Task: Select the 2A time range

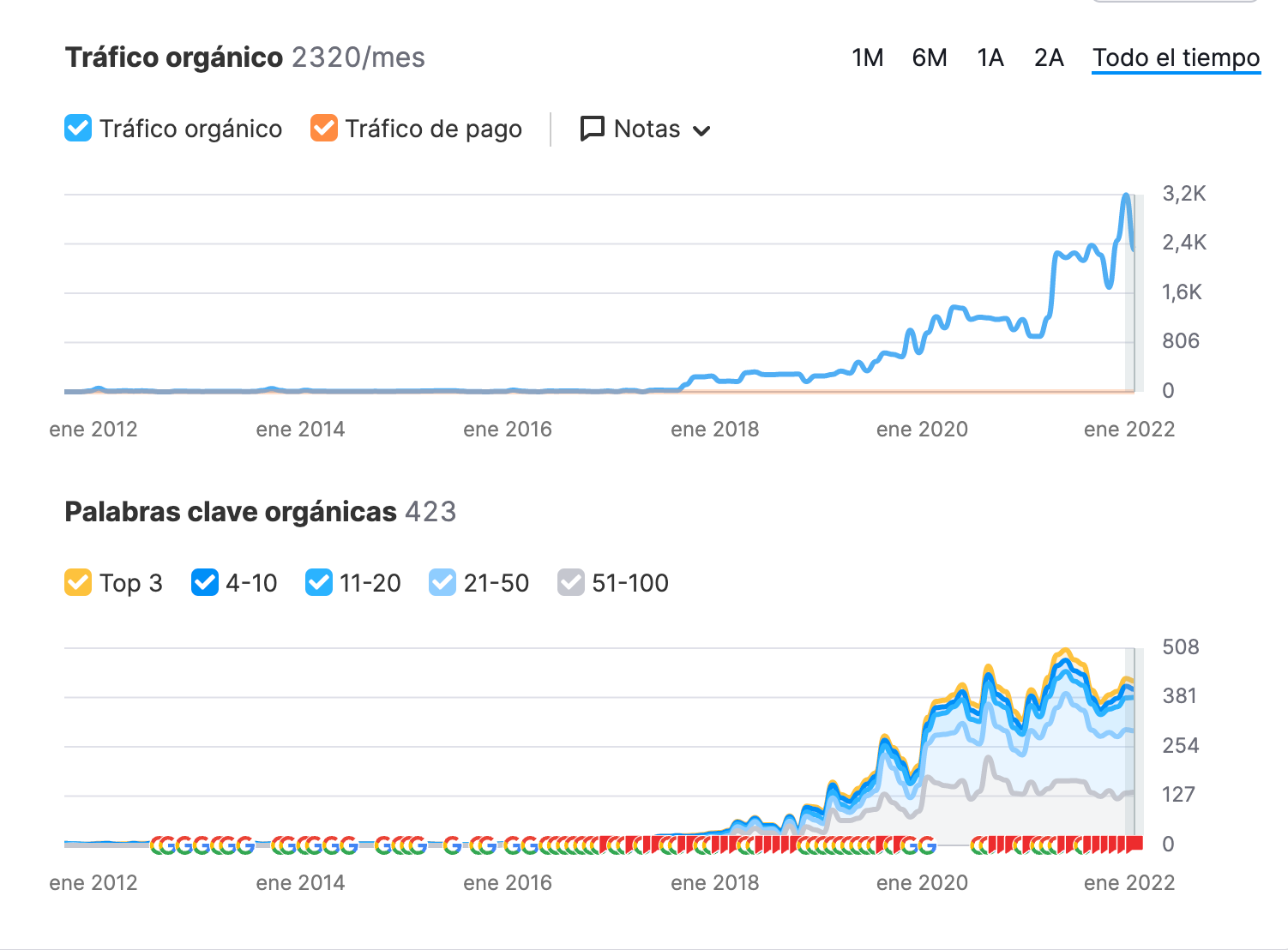Action: pyautogui.click(x=1049, y=57)
